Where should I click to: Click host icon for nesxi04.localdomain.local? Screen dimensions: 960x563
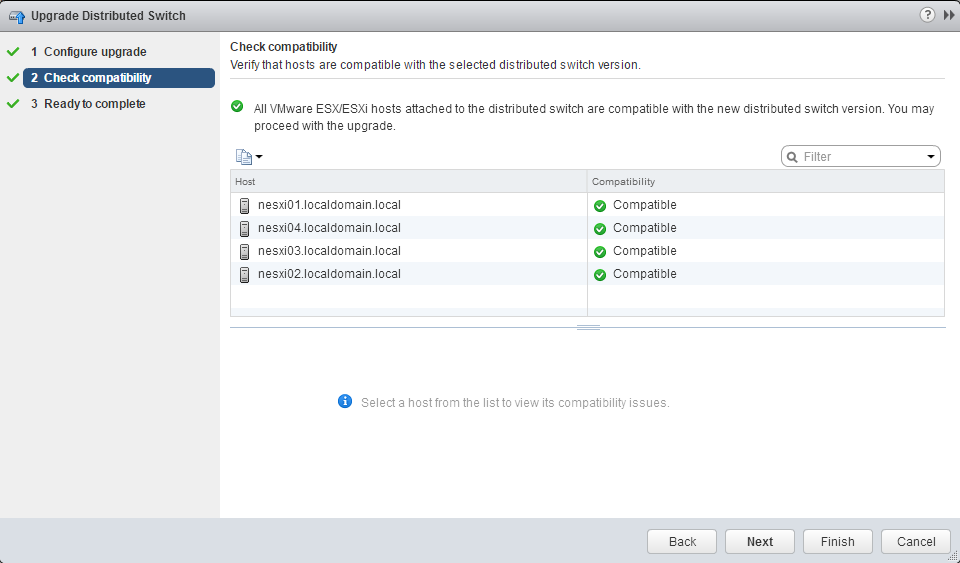click(245, 229)
